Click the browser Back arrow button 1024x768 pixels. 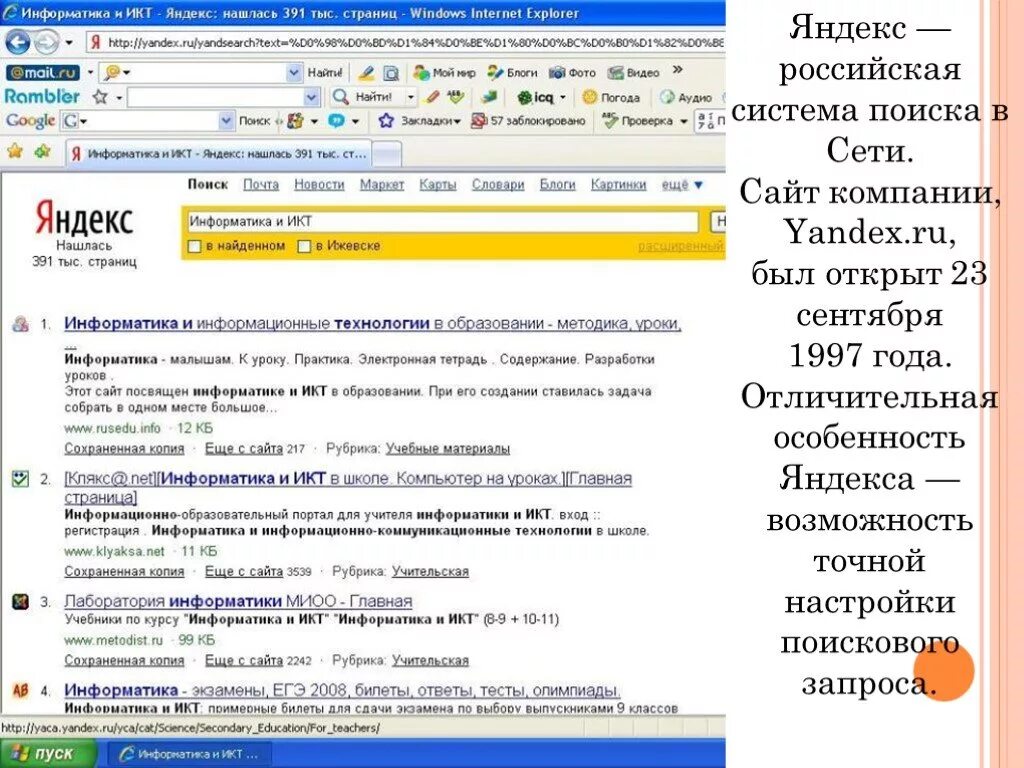pyautogui.click(x=18, y=43)
